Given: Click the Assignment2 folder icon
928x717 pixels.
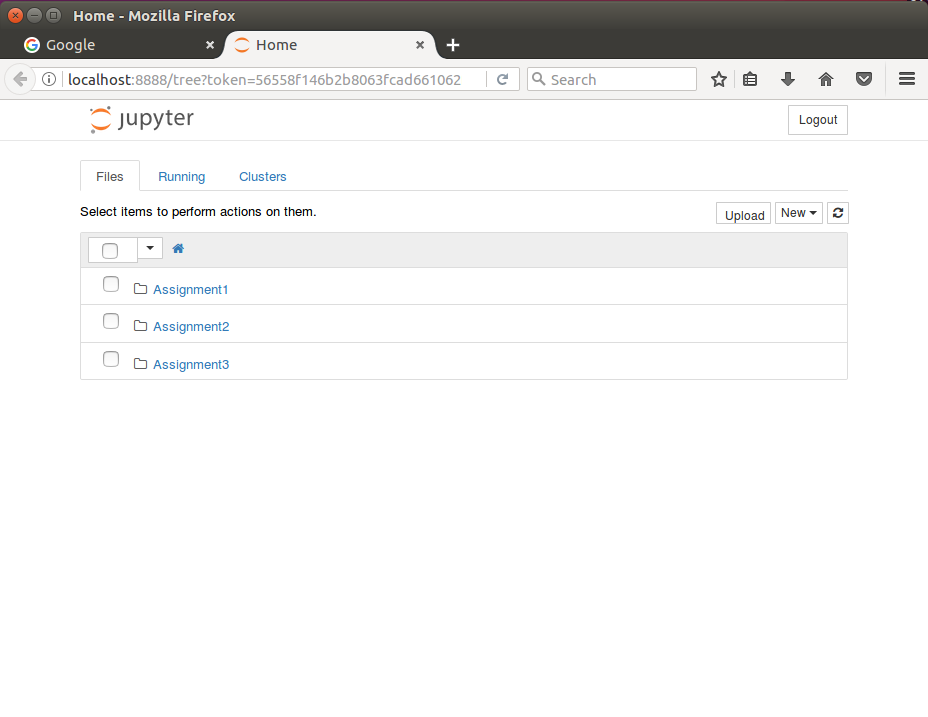Looking at the screenshot, I should [x=140, y=326].
